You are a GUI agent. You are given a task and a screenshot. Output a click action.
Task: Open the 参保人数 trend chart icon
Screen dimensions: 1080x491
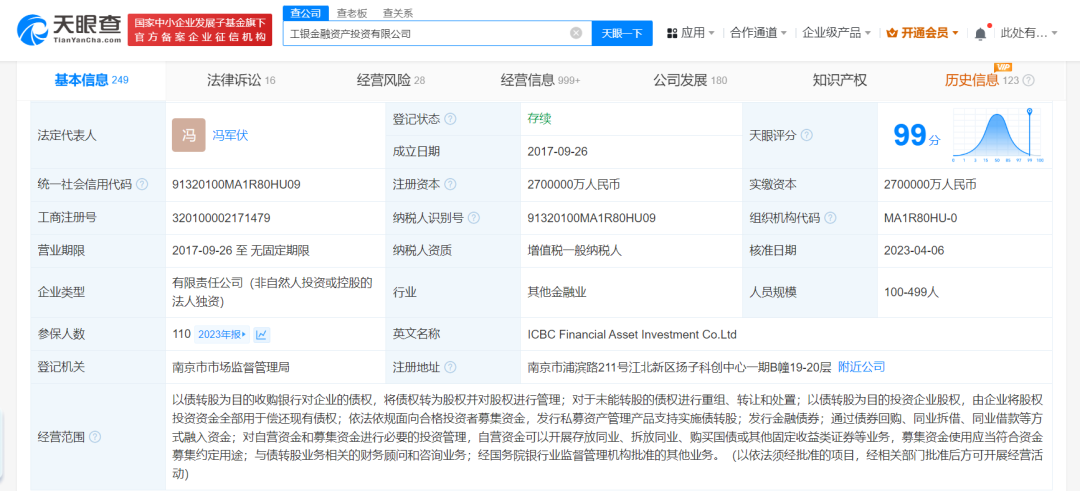tap(262, 335)
